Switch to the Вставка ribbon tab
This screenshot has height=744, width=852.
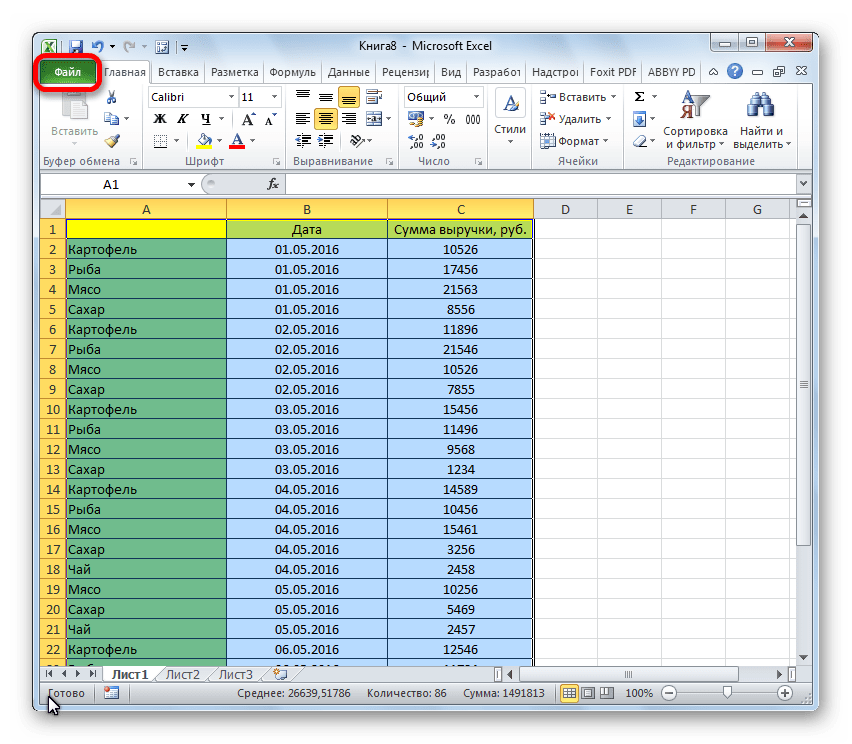point(177,73)
